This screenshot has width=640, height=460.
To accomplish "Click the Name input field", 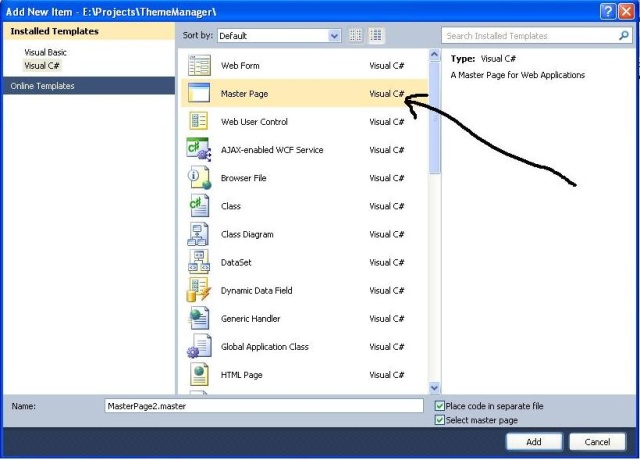I will (264, 406).
